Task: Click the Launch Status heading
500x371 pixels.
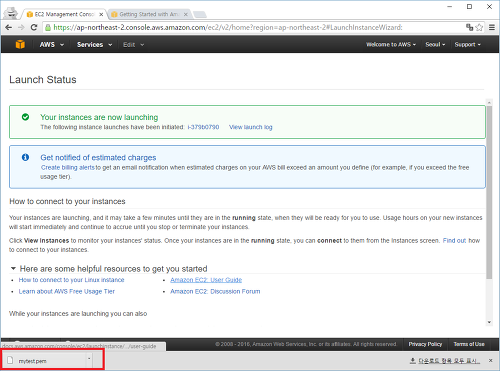Action: tap(43, 80)
